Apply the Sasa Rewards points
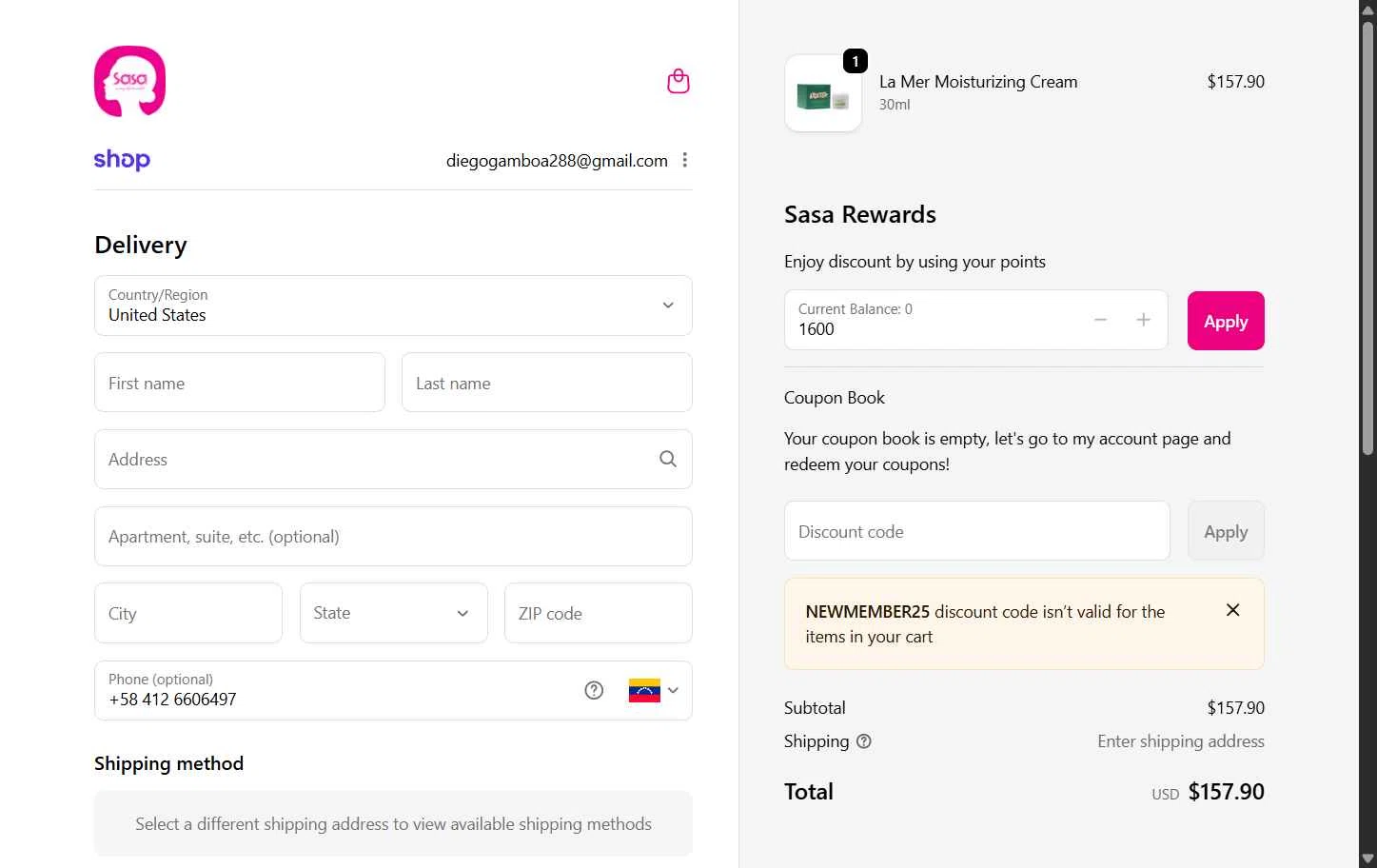 coord(1226,321)
